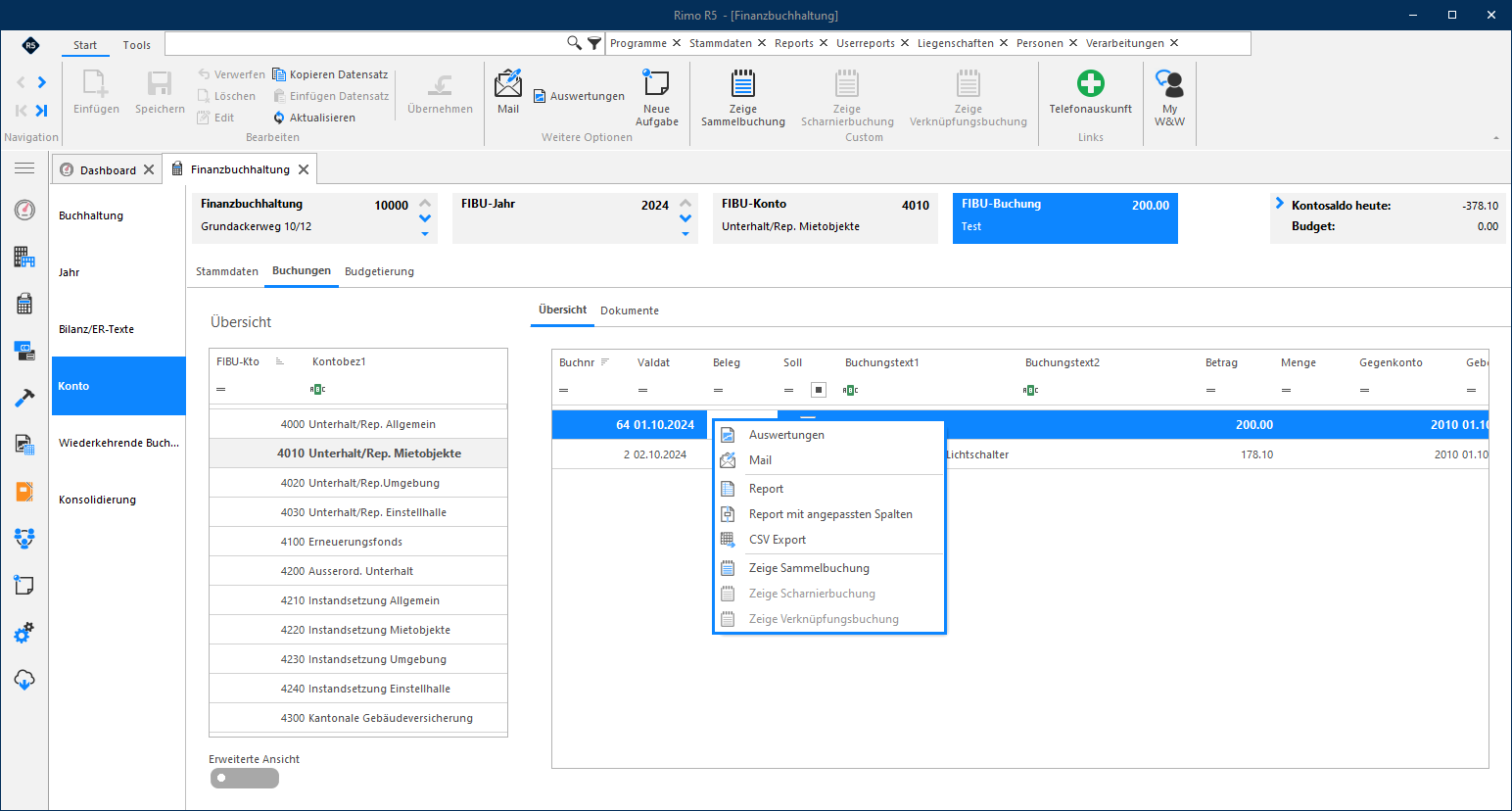Select the hammer icon in the sidebar

tap(24, 398)
